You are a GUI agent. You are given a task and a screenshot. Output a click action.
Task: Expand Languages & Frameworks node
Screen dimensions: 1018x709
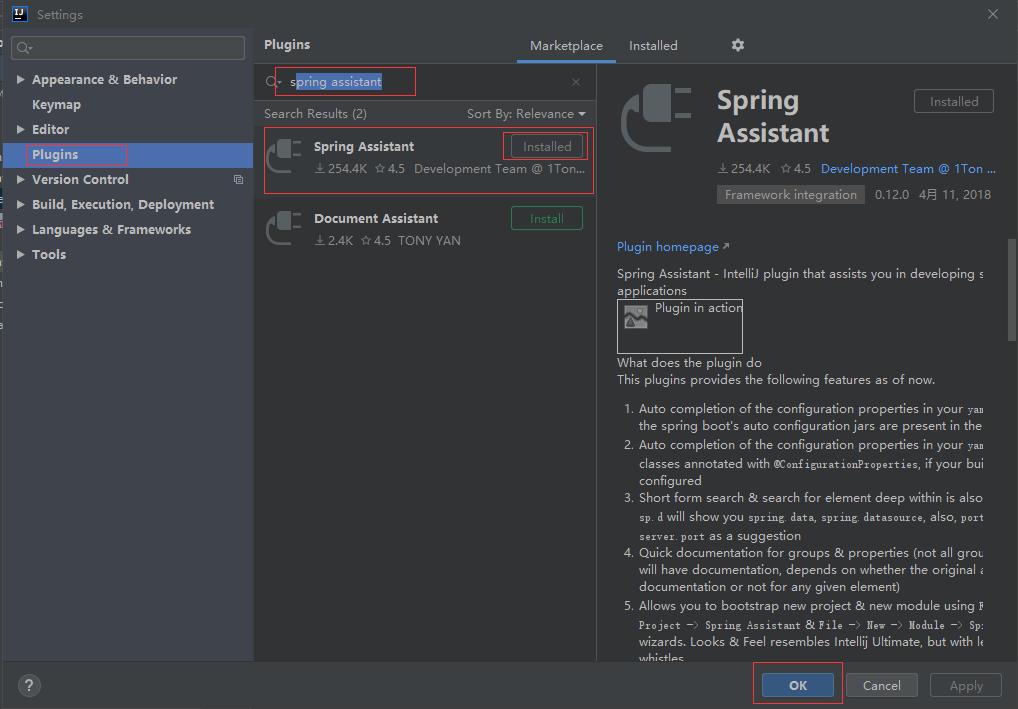[x=21, y=229]
